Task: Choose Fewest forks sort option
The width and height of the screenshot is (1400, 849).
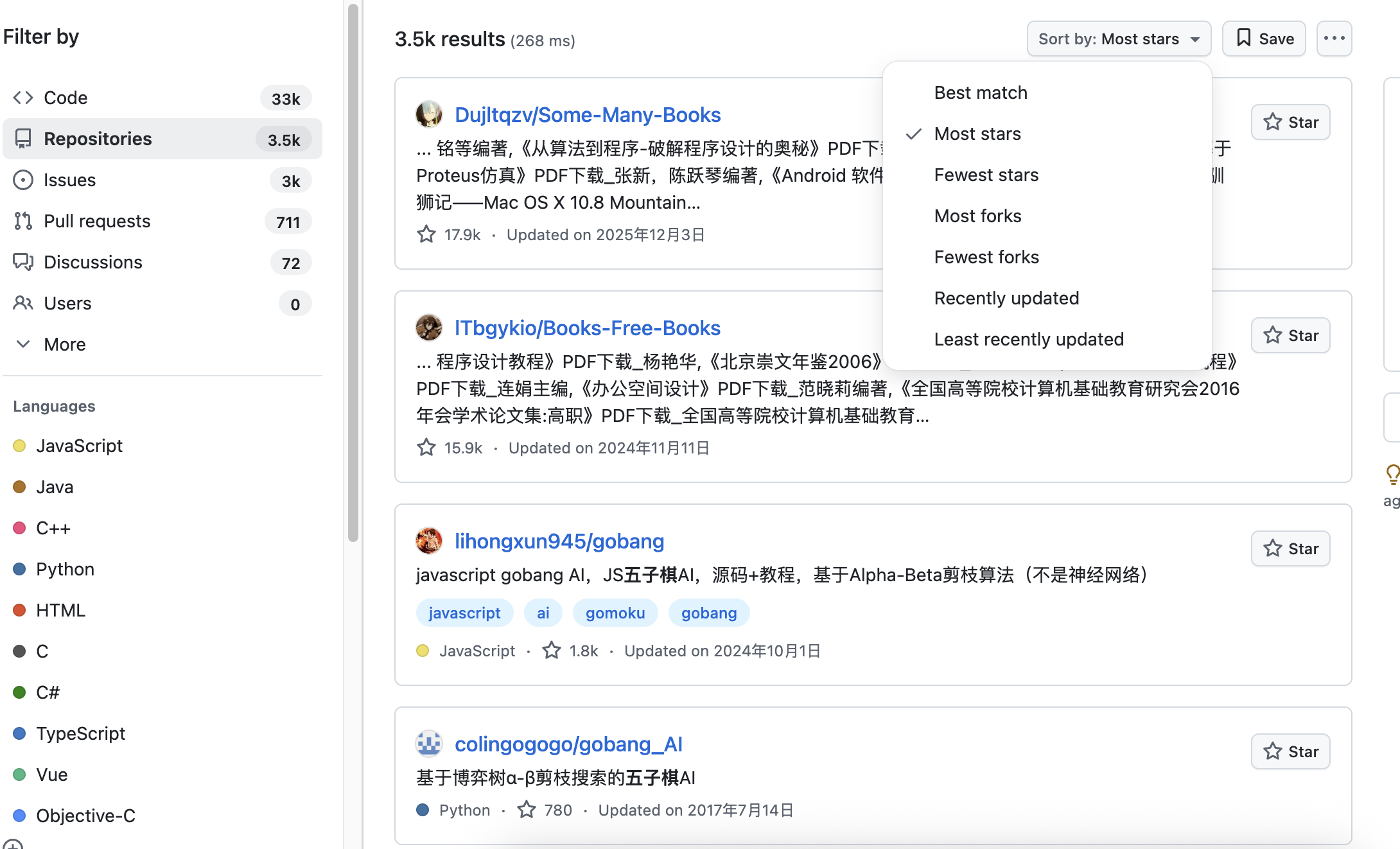Action: pos(1047,257)
